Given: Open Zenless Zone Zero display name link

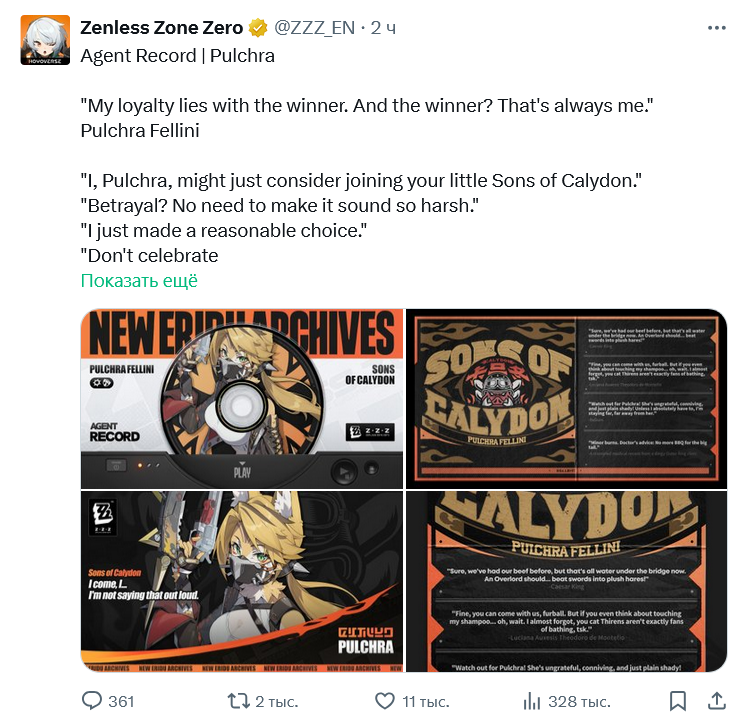Looking at the screenshot, I should [162, 28].
